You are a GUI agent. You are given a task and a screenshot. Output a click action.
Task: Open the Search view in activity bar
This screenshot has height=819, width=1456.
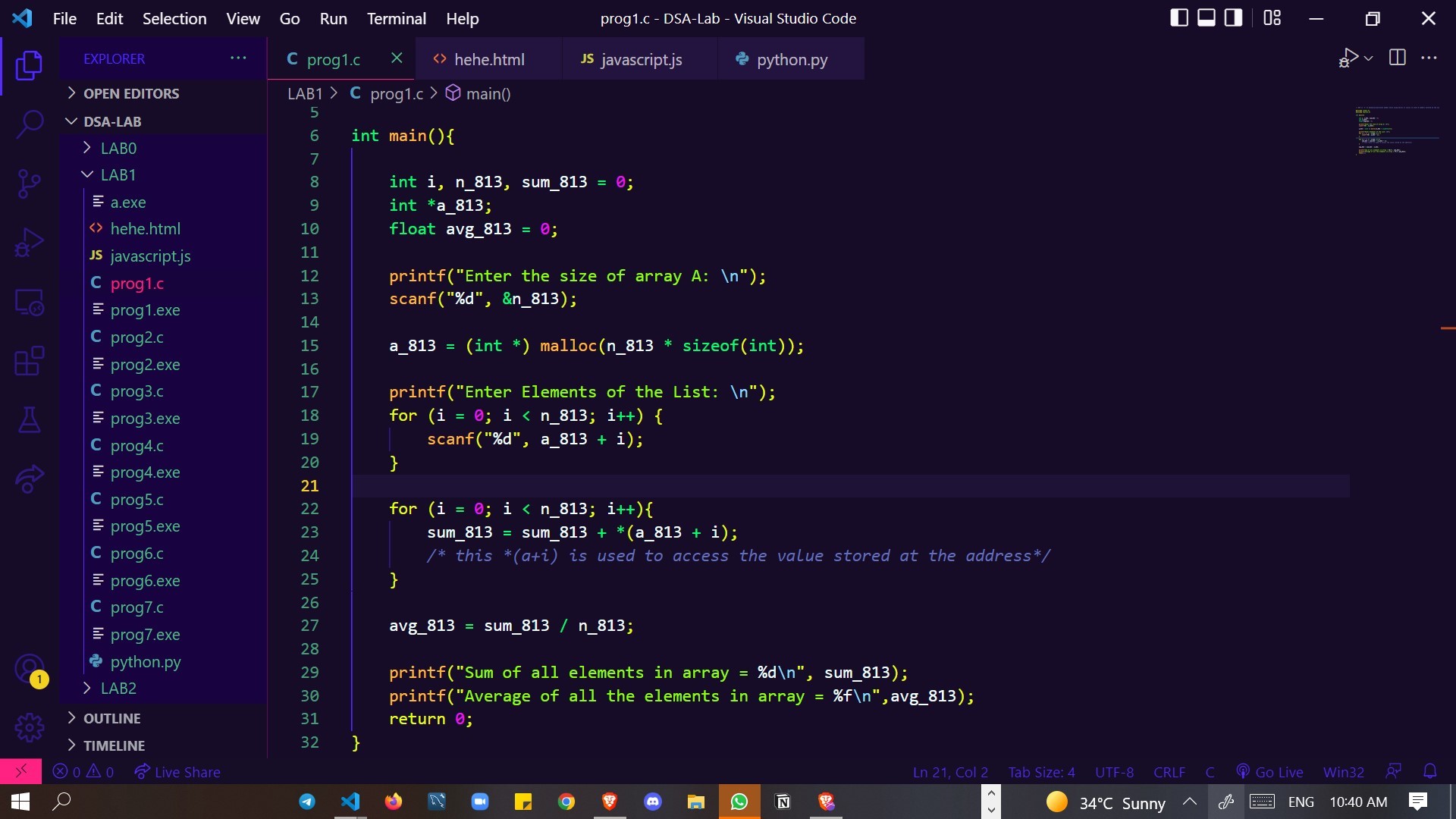click(x=29, y=124)
